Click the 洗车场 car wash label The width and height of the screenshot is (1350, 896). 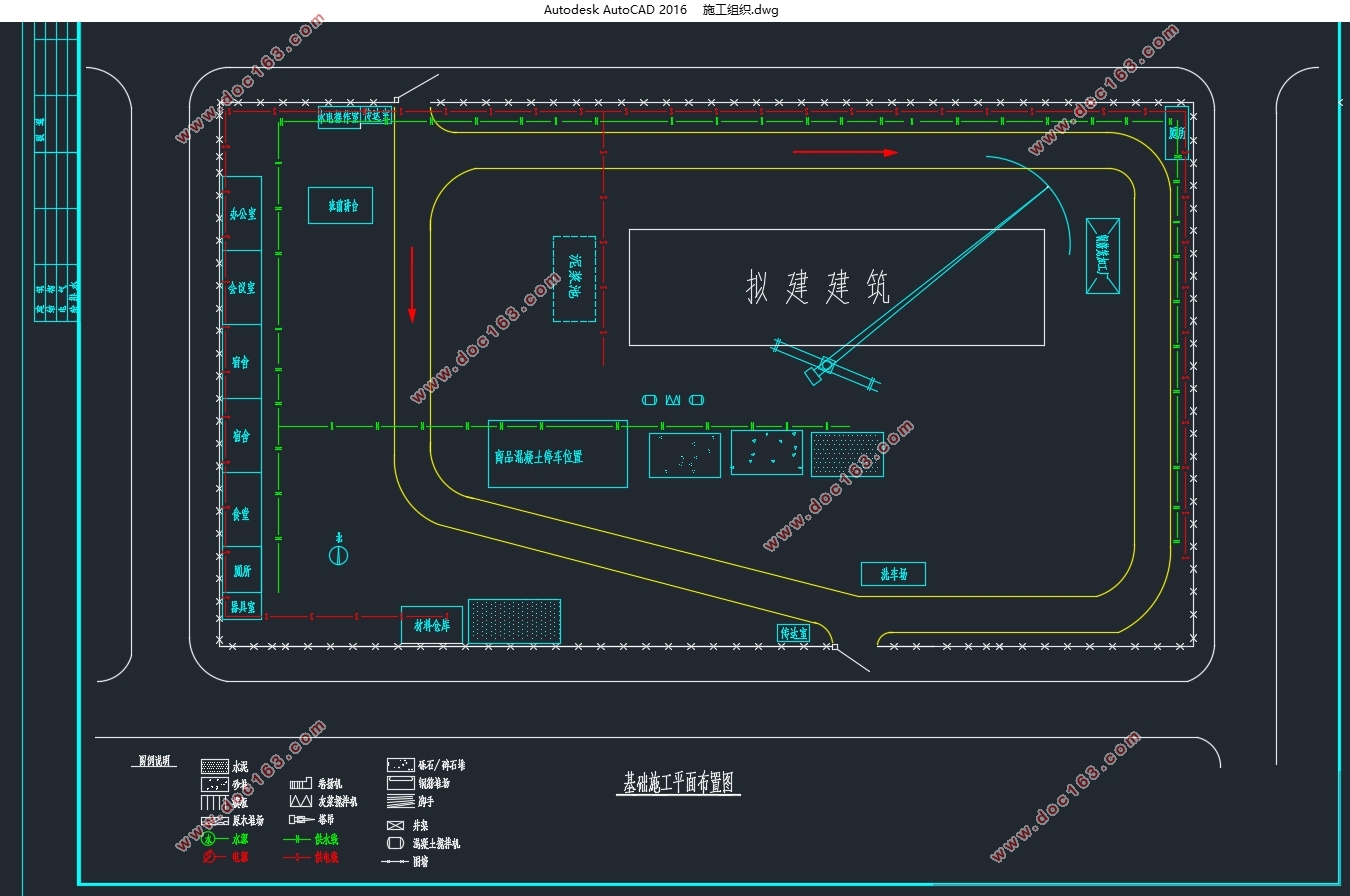tap(893, 574)
